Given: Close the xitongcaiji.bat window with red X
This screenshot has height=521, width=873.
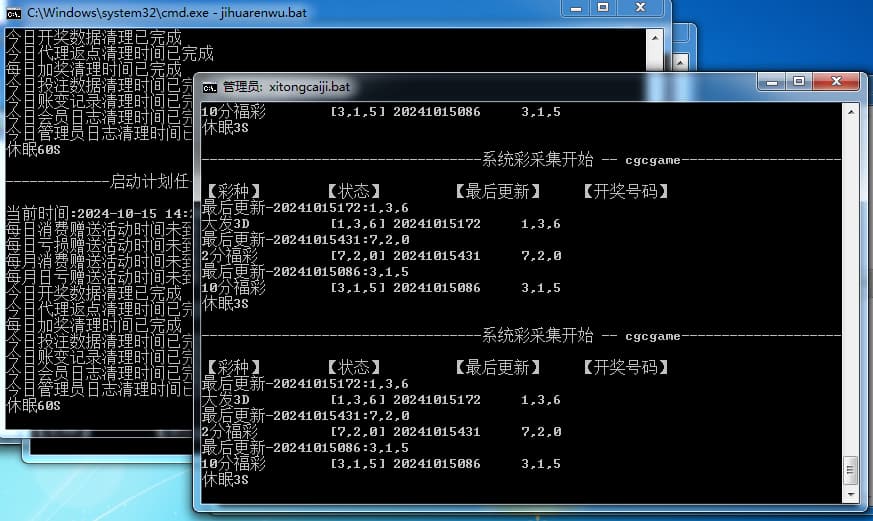Looking at the screenshot, I should pos(836,81).
